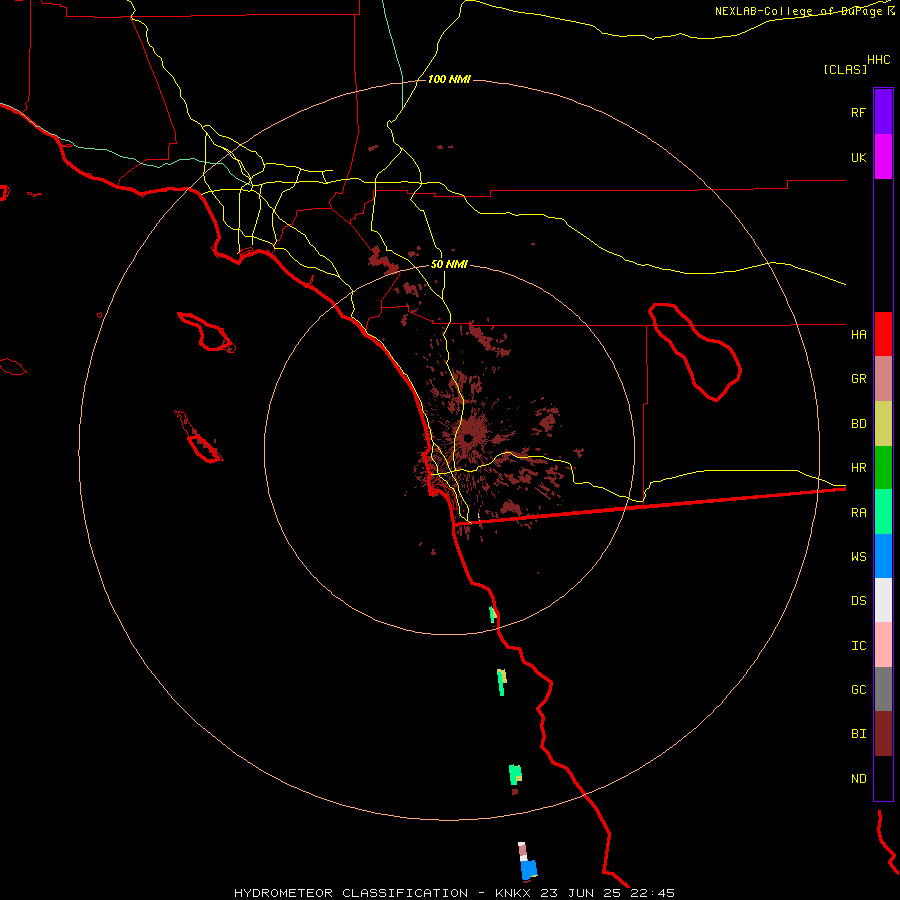Click the 'WS' legend label
This screenshot has width=900, height=900.
pos(859,557)
